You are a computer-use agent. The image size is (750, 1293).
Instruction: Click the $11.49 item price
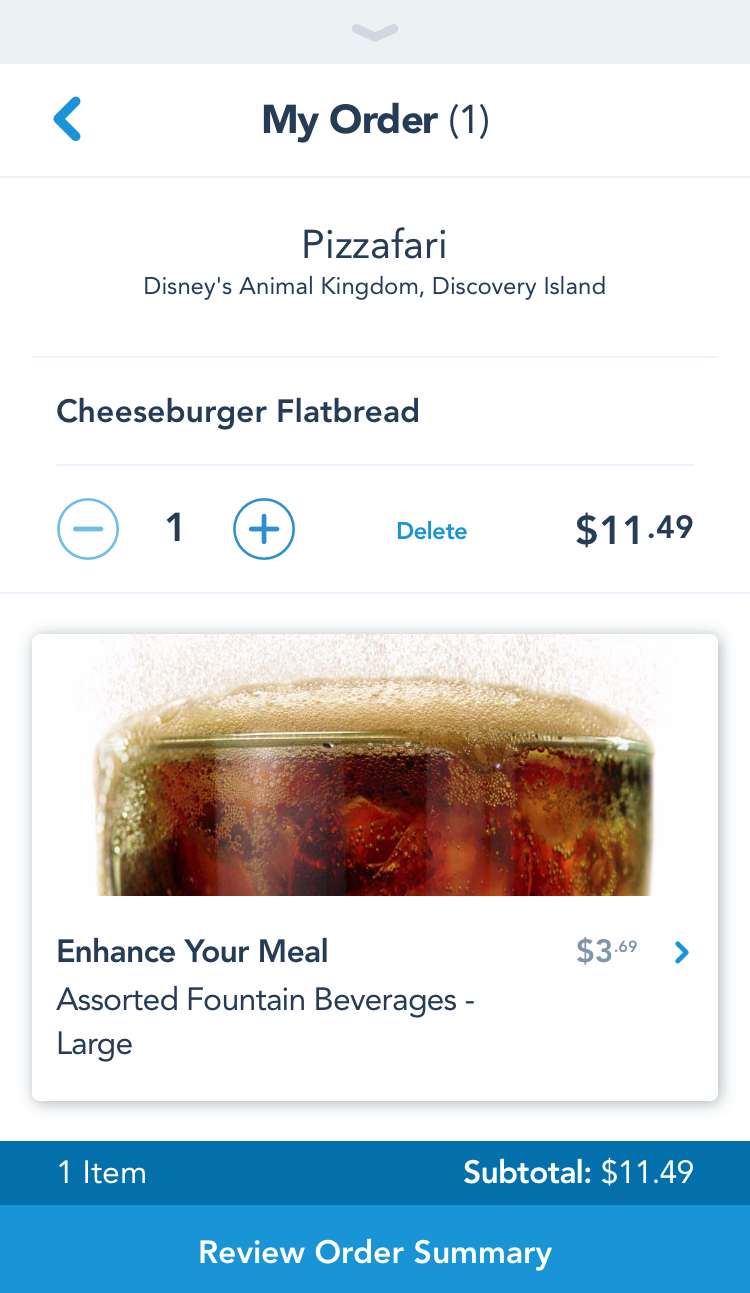(x=634, y=528)
